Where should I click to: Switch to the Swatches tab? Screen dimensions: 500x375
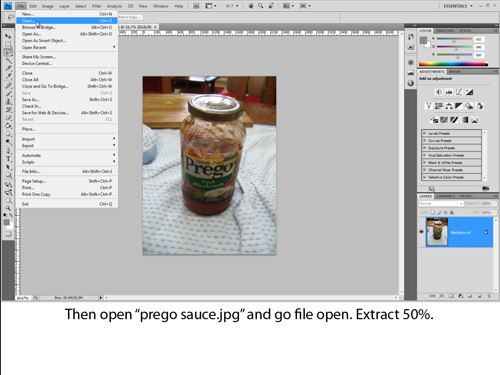coord(445,31)
